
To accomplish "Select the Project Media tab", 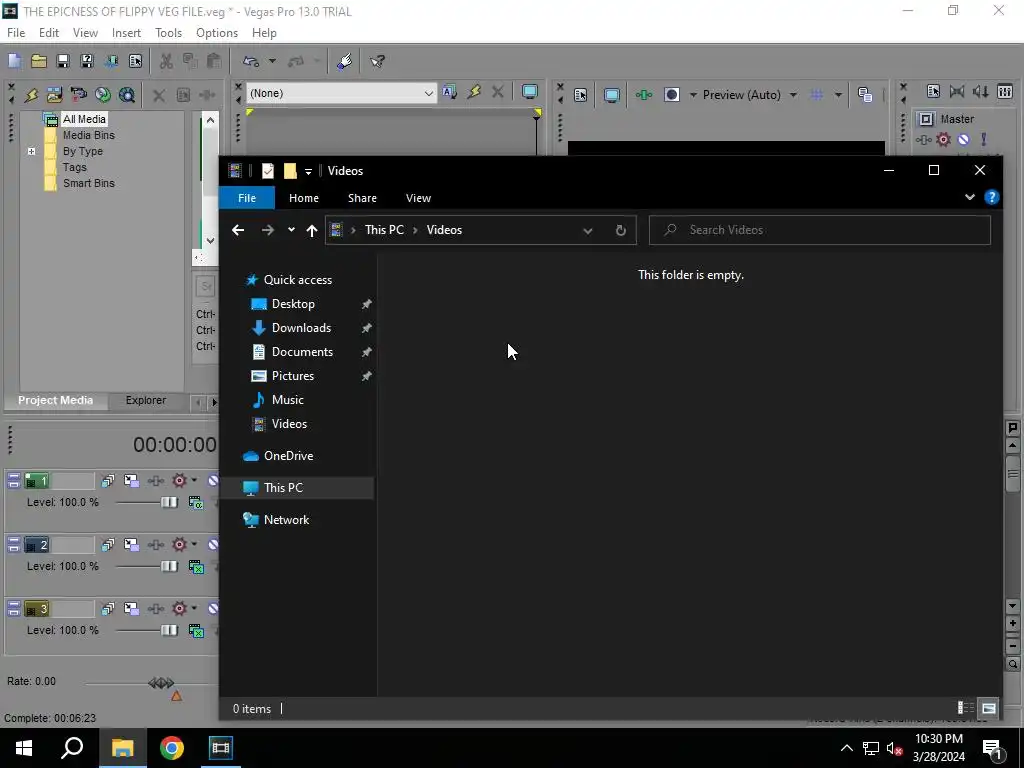I will point(56,400).
